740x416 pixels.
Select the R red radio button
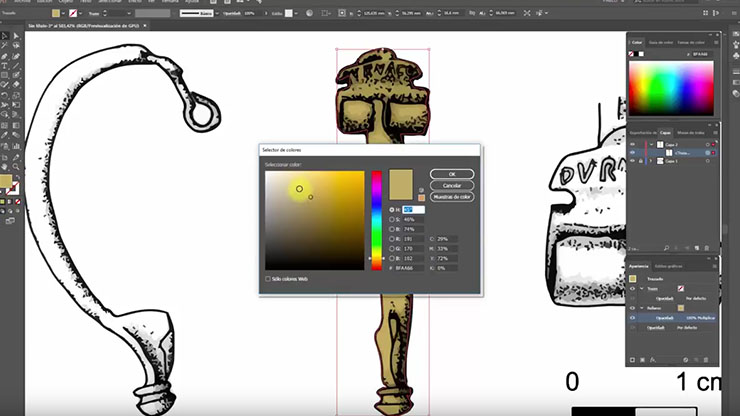click(x=393, y=239)
